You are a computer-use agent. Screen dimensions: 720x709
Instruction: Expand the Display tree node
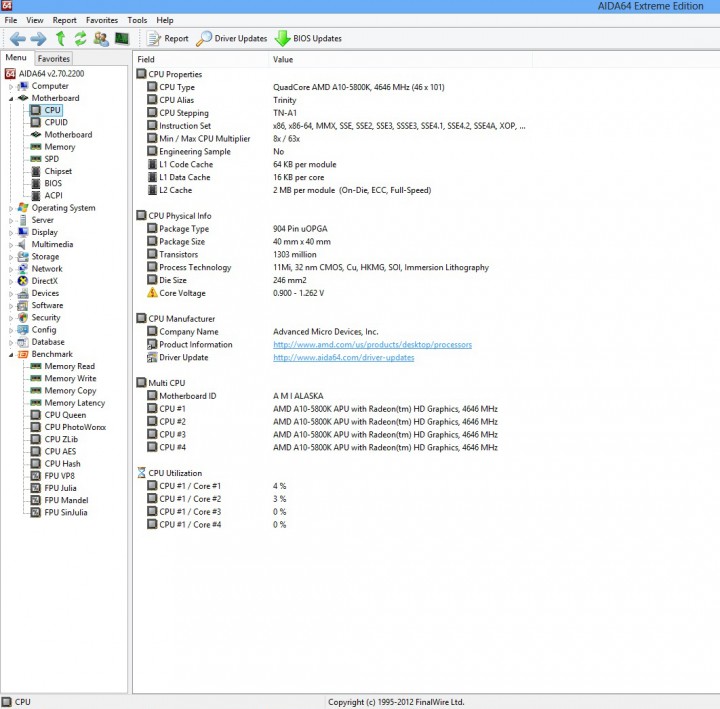tap(11, 233)
